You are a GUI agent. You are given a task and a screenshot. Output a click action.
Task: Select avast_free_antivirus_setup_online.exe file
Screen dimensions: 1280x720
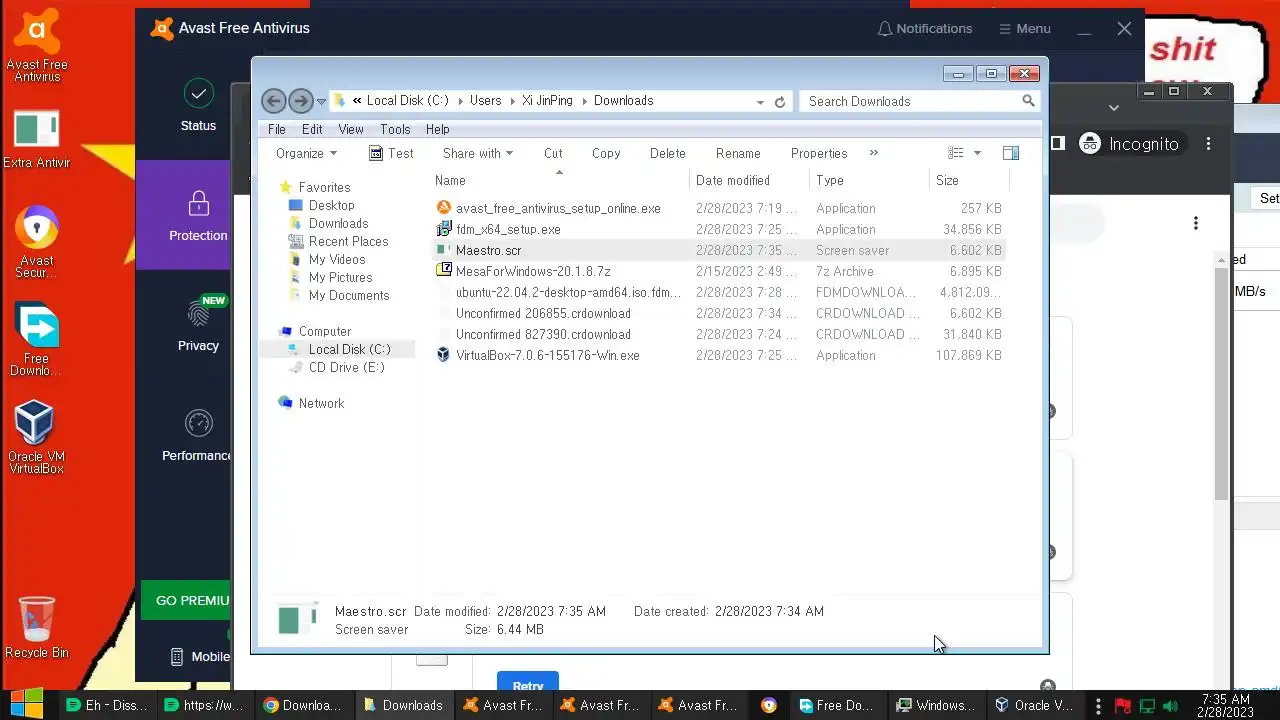(x=718, y=208)
